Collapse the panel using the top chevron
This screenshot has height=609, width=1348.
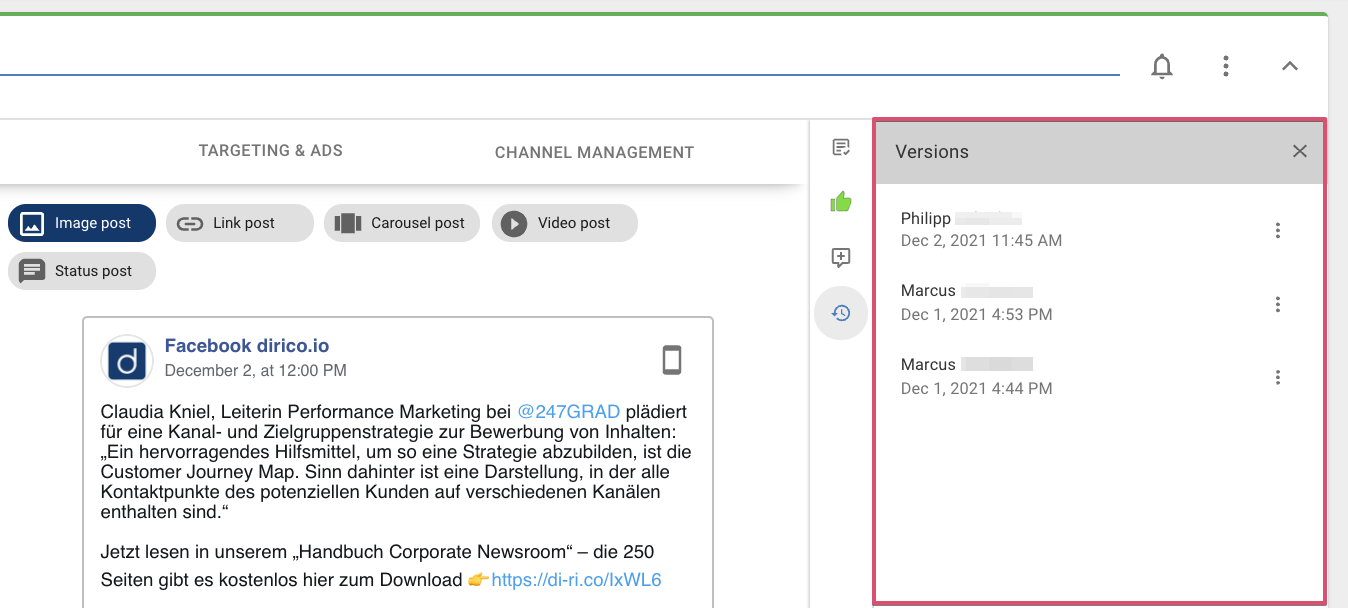click(x=1289, y=66)
